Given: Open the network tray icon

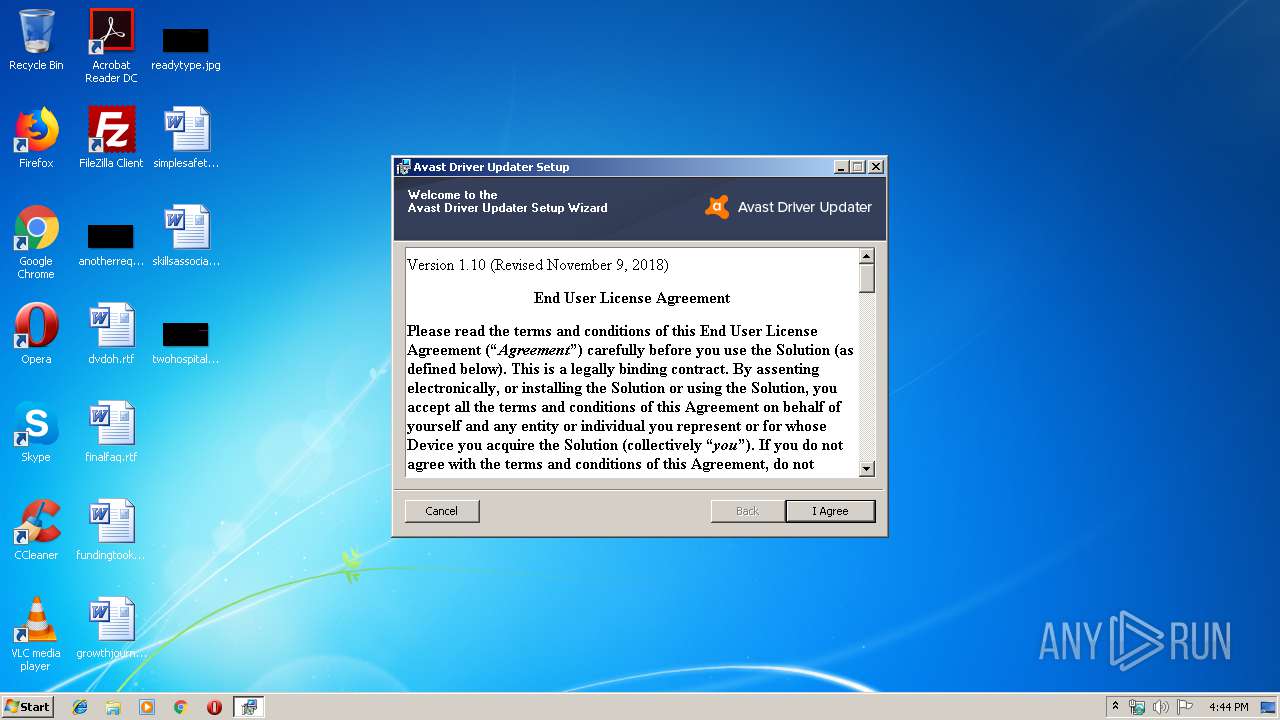Looking at the screenshot, I should coord(1137,707).
